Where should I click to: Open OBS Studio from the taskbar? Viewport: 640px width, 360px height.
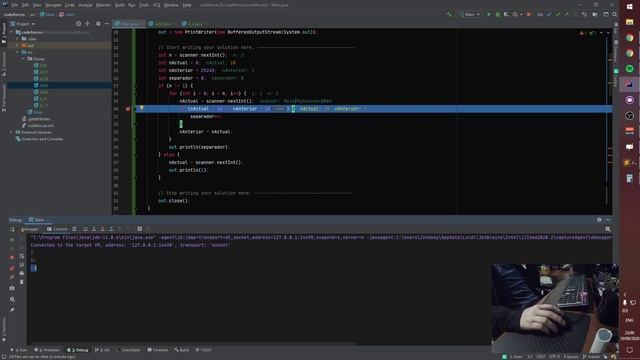(629, 116)
